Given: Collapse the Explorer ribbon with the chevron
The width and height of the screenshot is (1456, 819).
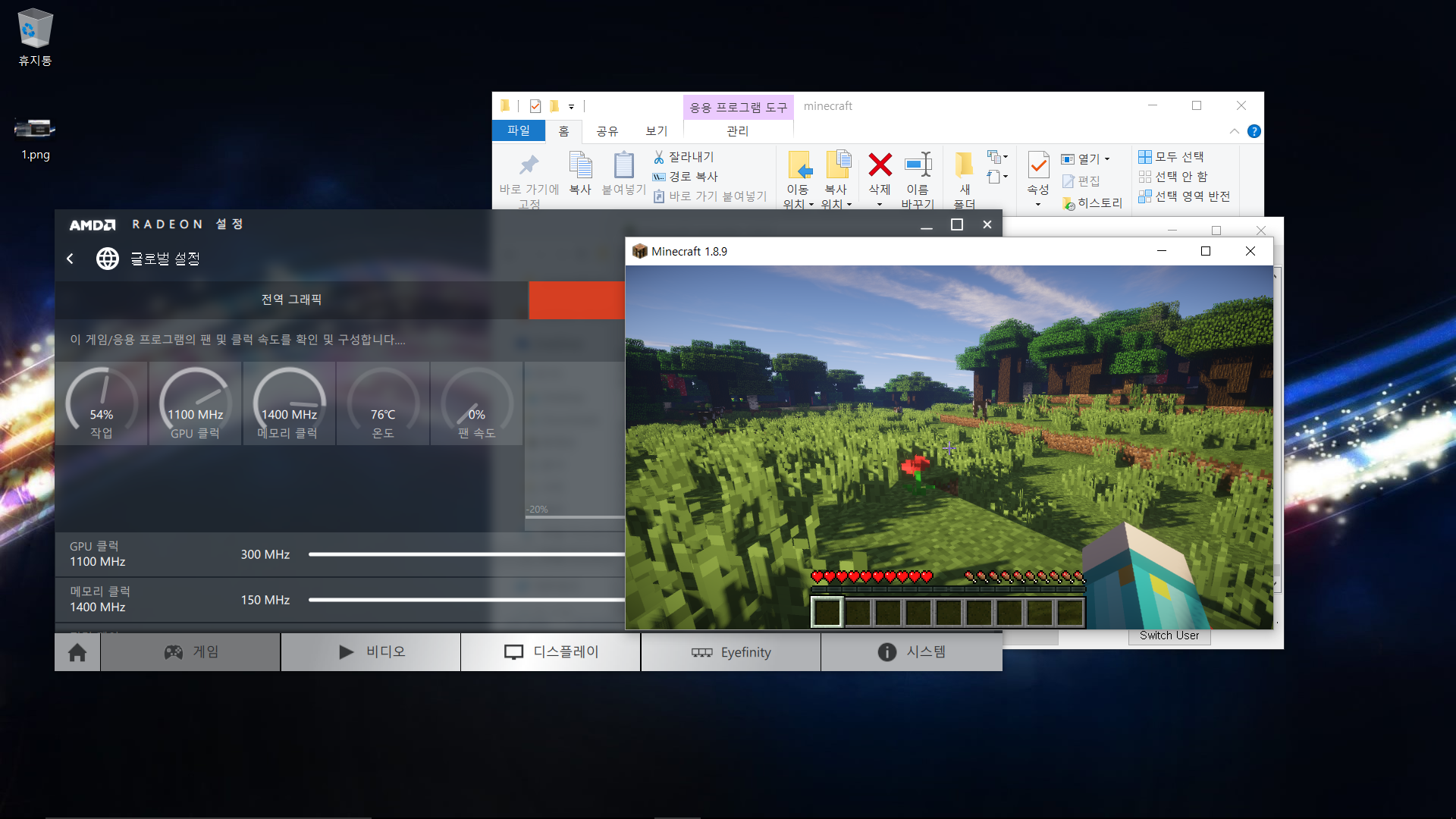Looking at the screenshot, I should [x=1235, y=131].
